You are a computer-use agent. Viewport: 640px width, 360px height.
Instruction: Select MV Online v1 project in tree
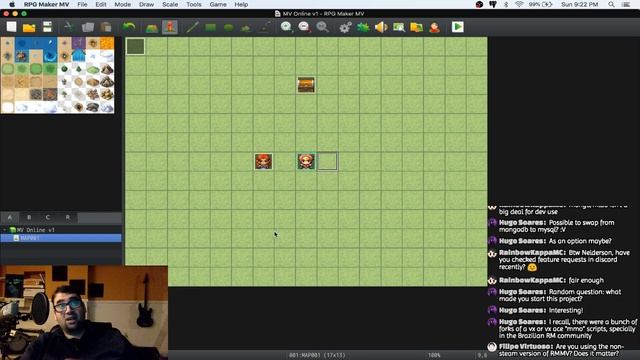[x=36, y=230]
